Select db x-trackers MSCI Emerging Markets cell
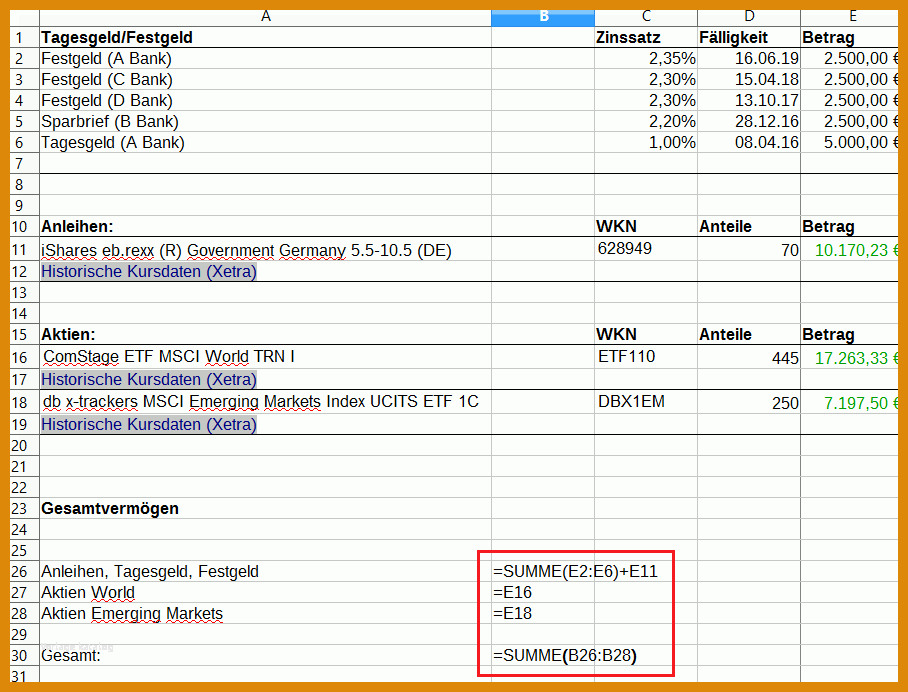Viewport: 908px width, 692px height. (265, 402)
